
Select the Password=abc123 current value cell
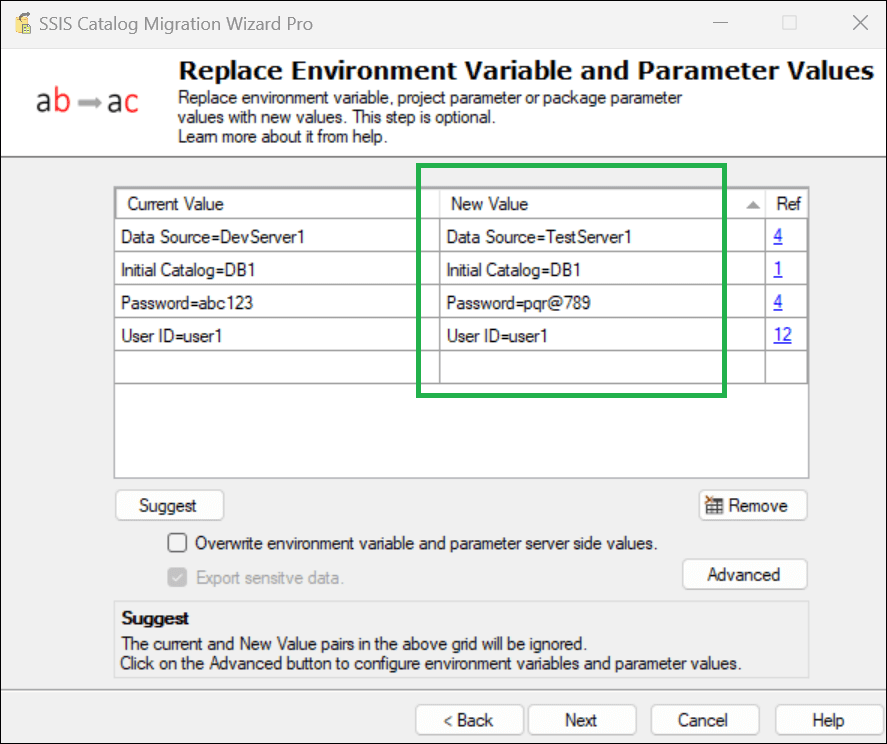point(277,302)
